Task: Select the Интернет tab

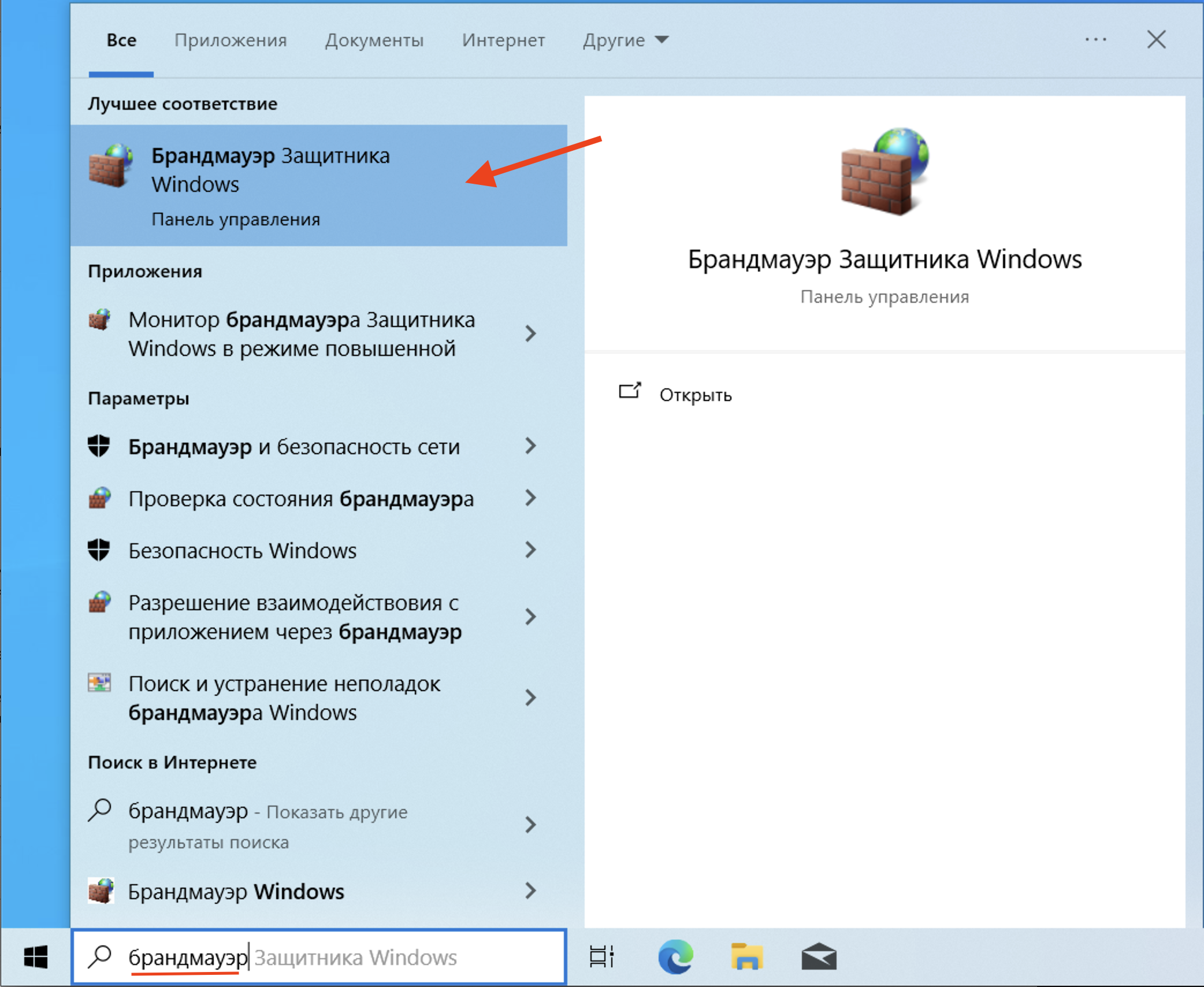Action: point(503,40)
